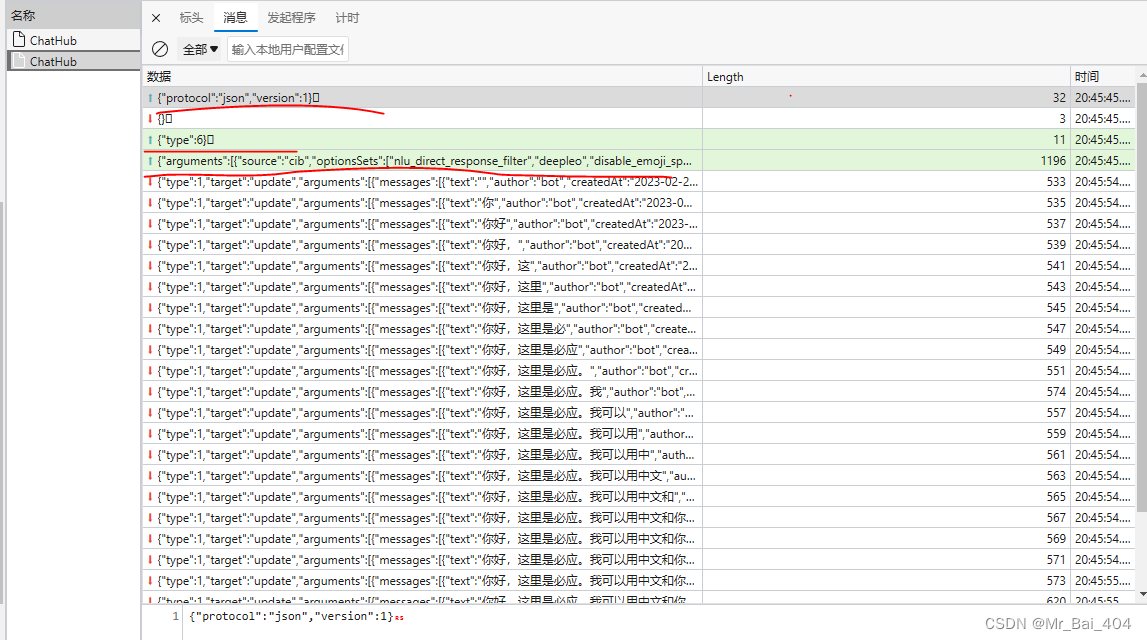The height and width of the screenshot is (640, 1147).
Task: Sort by the 时间 column header
Action: coord(1103,76)
